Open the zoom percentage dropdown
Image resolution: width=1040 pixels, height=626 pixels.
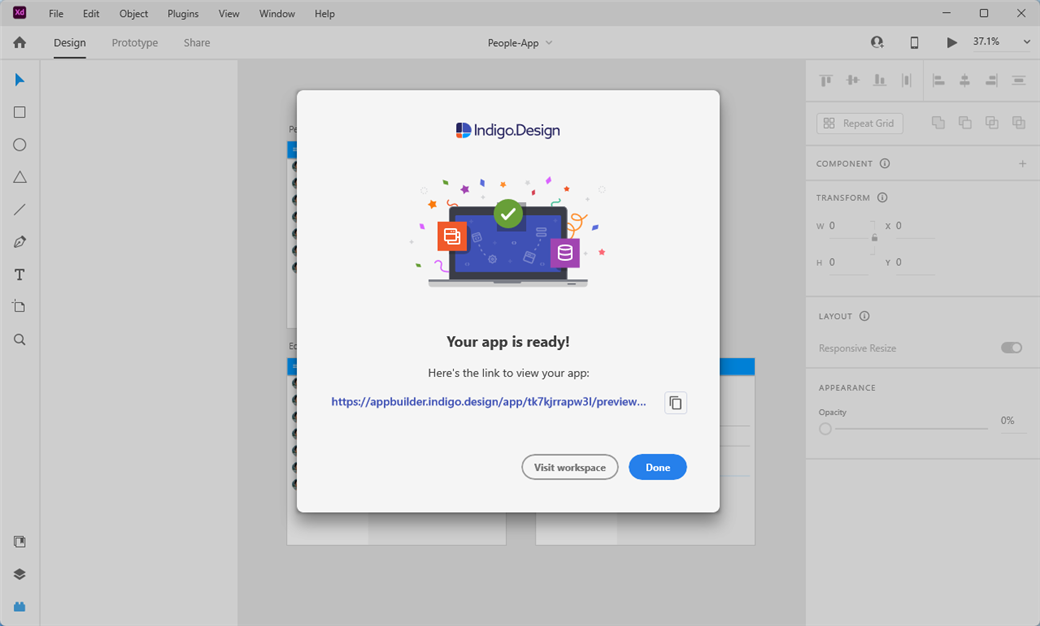click(x=1027, y=42)
